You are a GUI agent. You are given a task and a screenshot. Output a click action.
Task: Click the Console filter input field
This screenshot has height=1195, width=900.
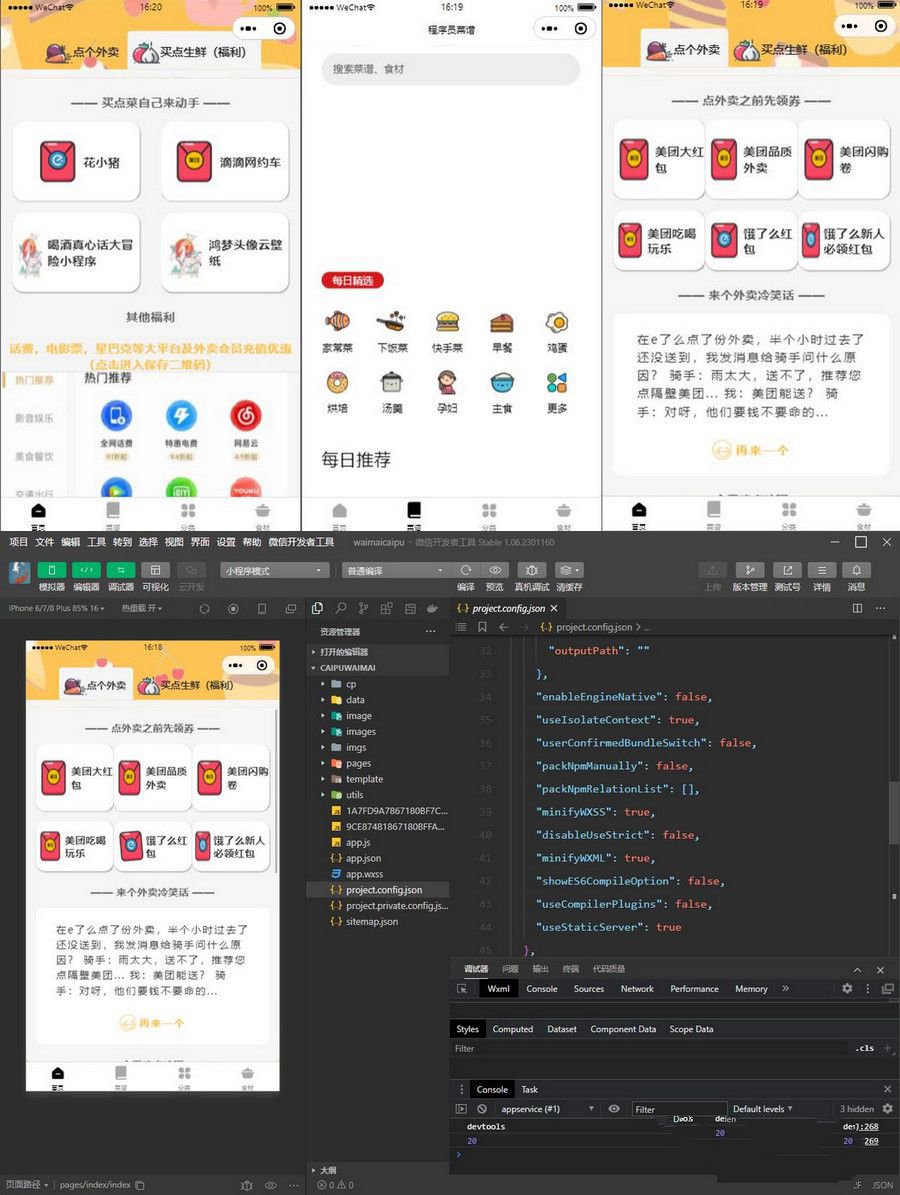click(680, 1108)
